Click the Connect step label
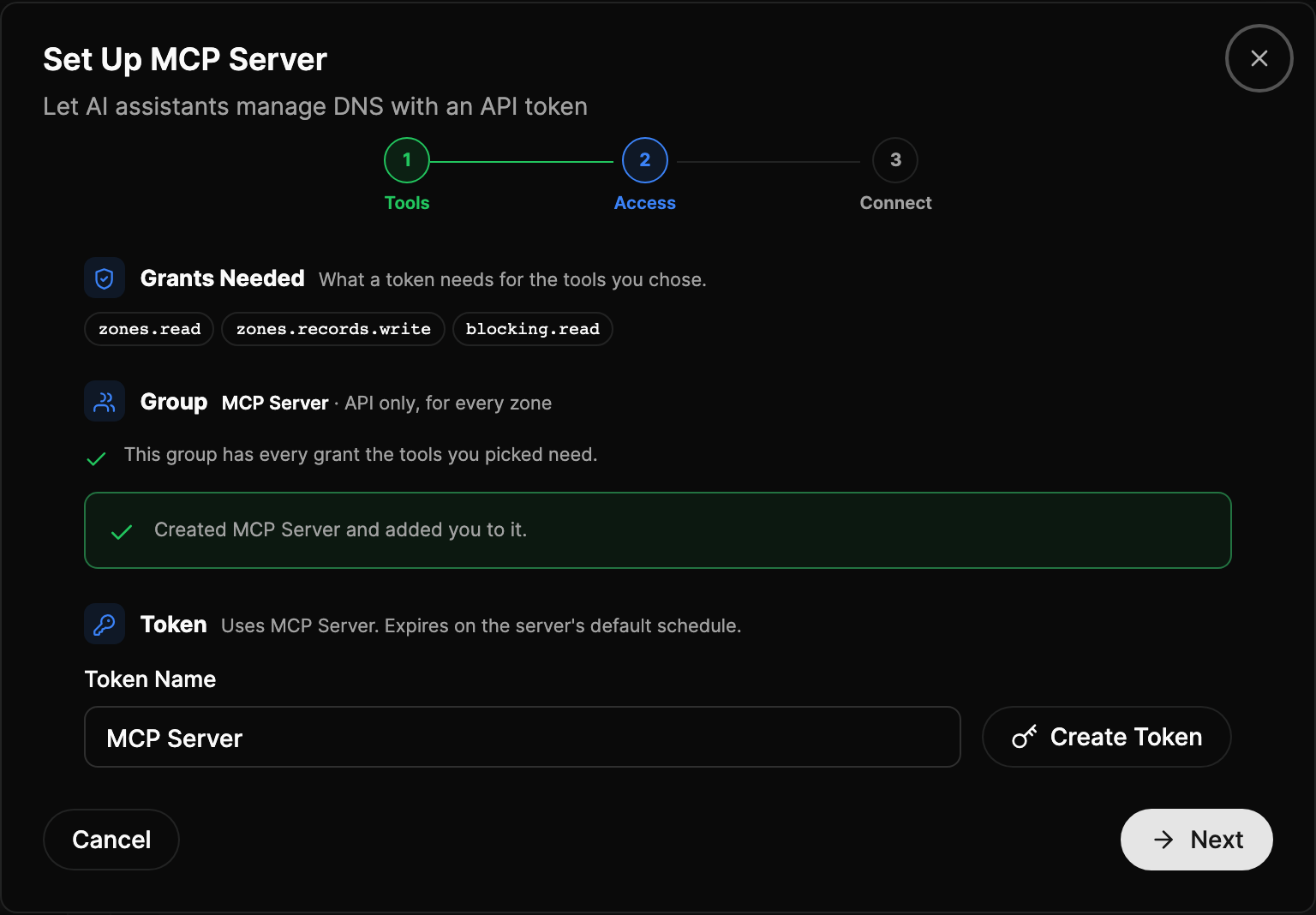The image size is (1316, 915). (895, 203)
